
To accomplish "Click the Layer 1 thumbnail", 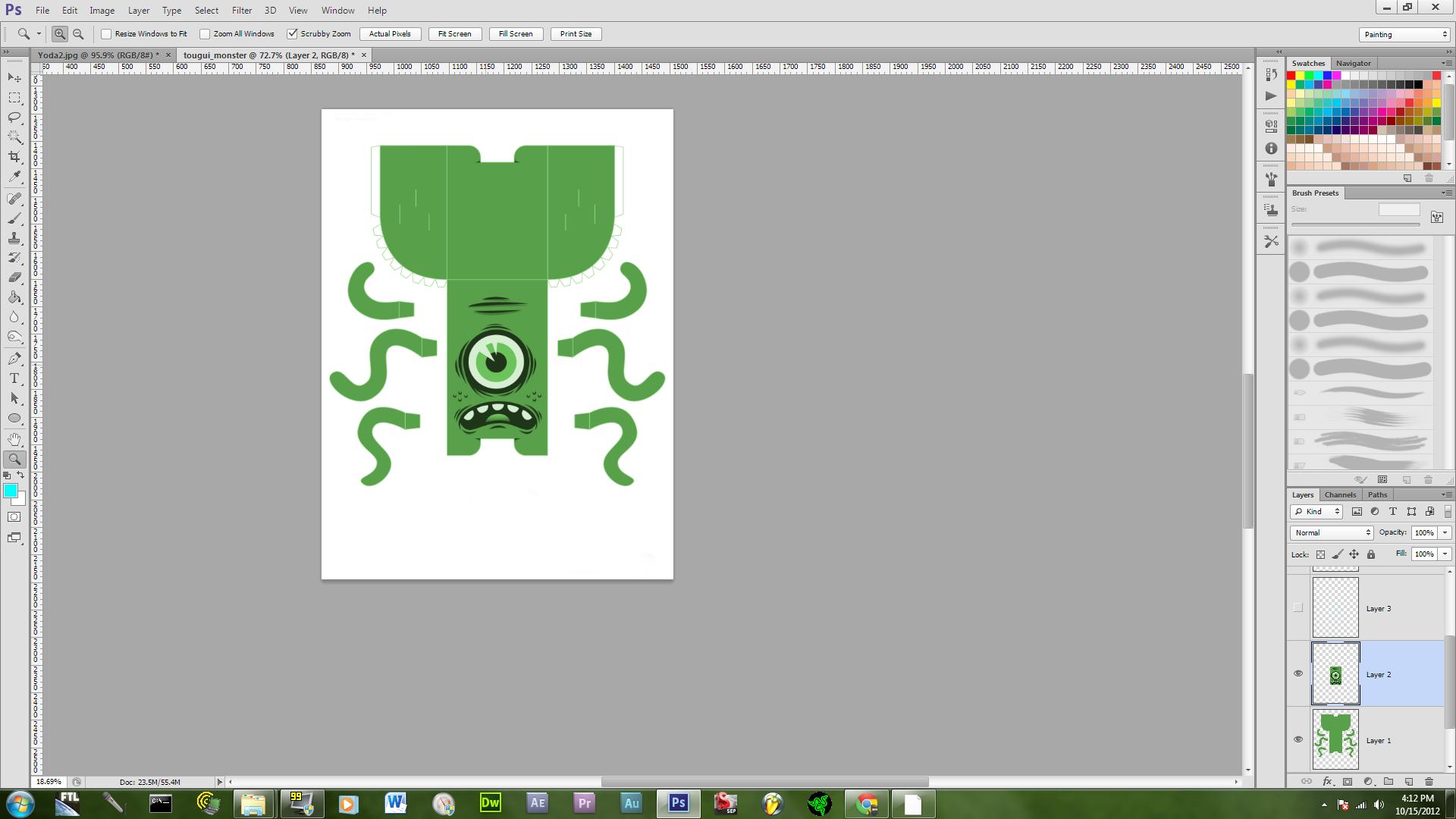I will [1335, 739].
